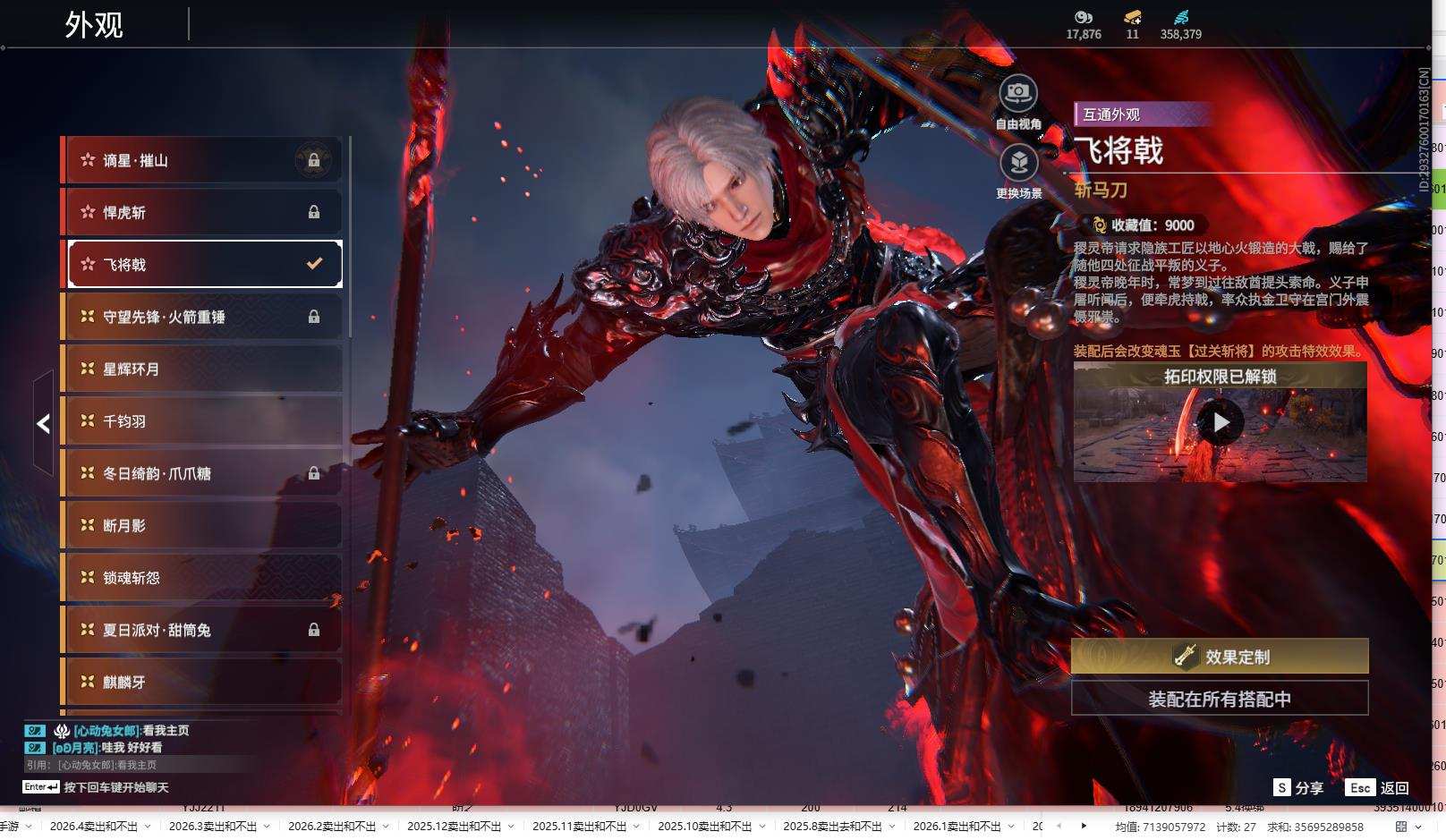Click the 求和: 35695289858 status entry
Screen dimensions: 1446x840
(x=1315, y=827)
